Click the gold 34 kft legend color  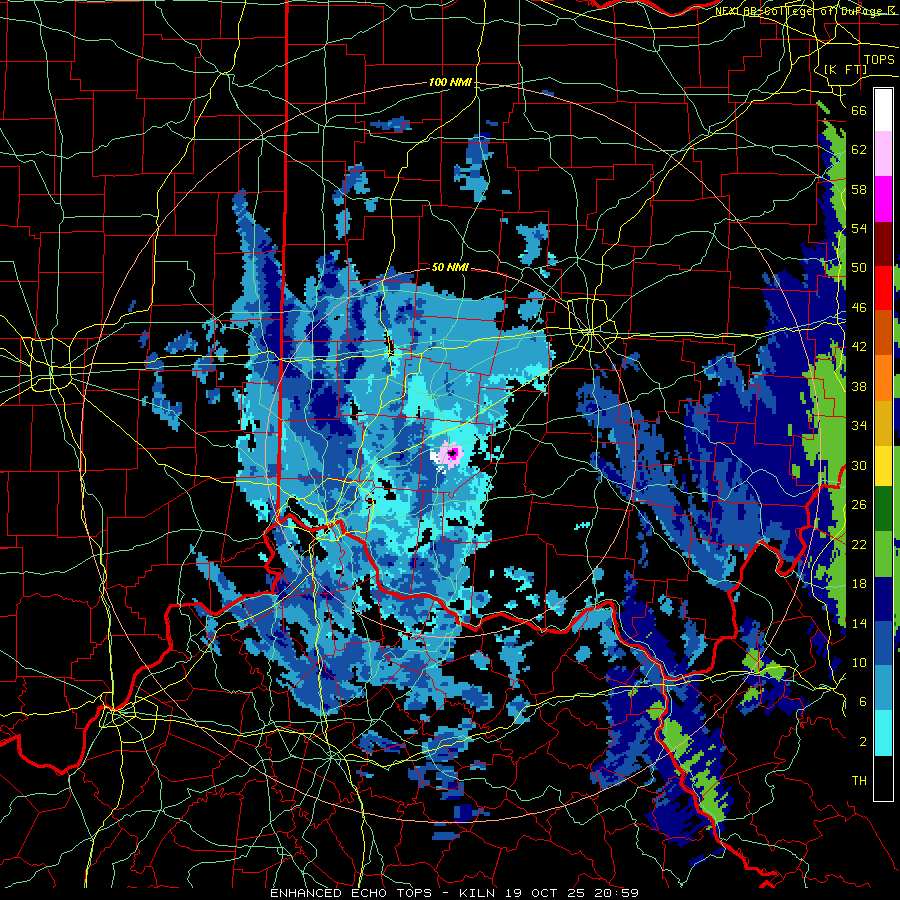tap(883, 423)
